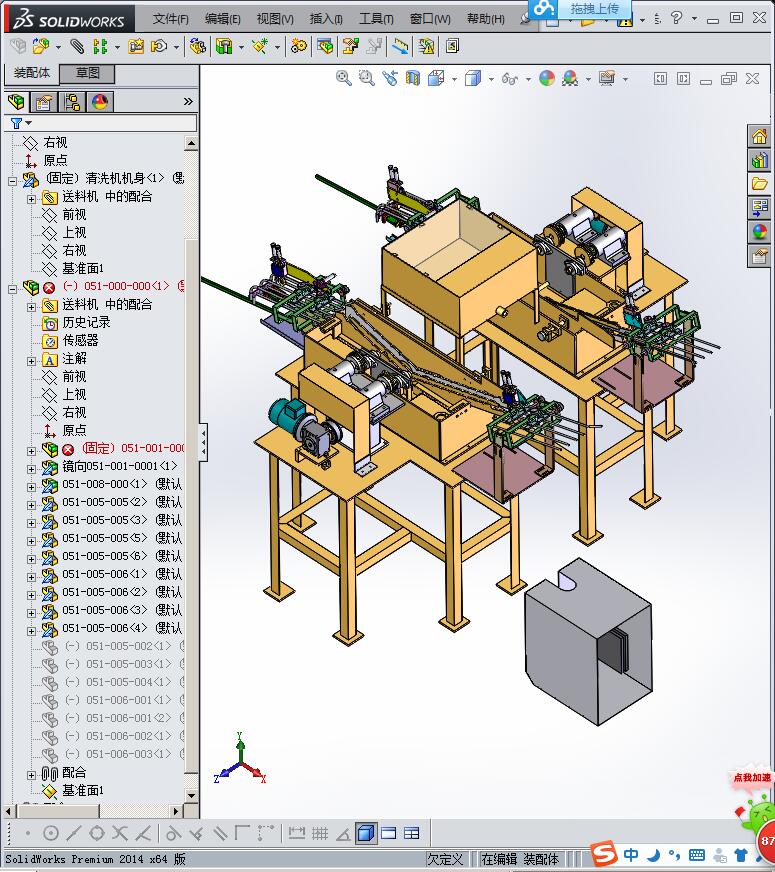Expand the manager pane tabs chevron
The height and width of the screenshot is (872, 775).
(188, 101)
